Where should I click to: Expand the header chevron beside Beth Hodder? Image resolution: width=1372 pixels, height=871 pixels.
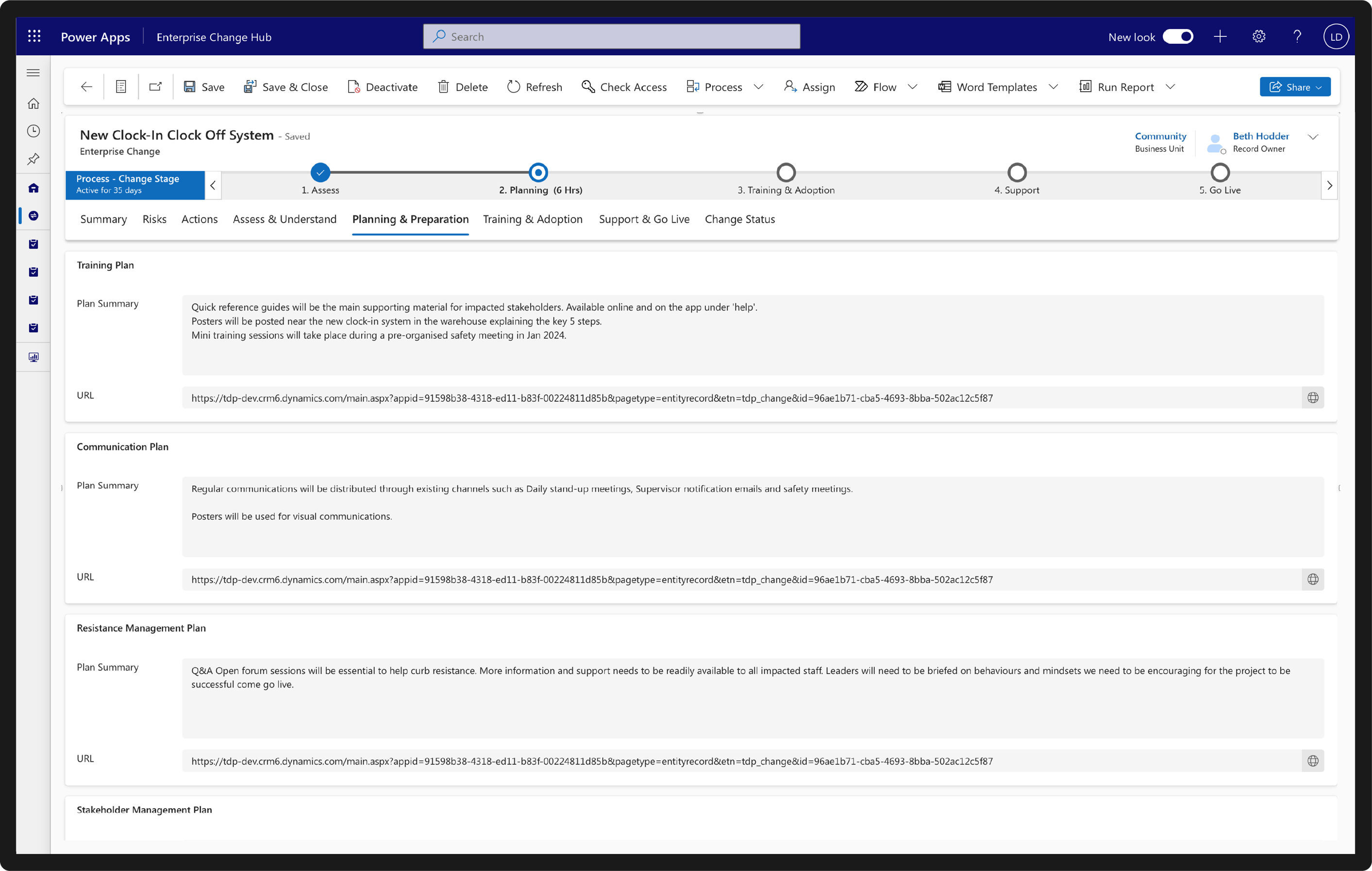pos(1313,137)
